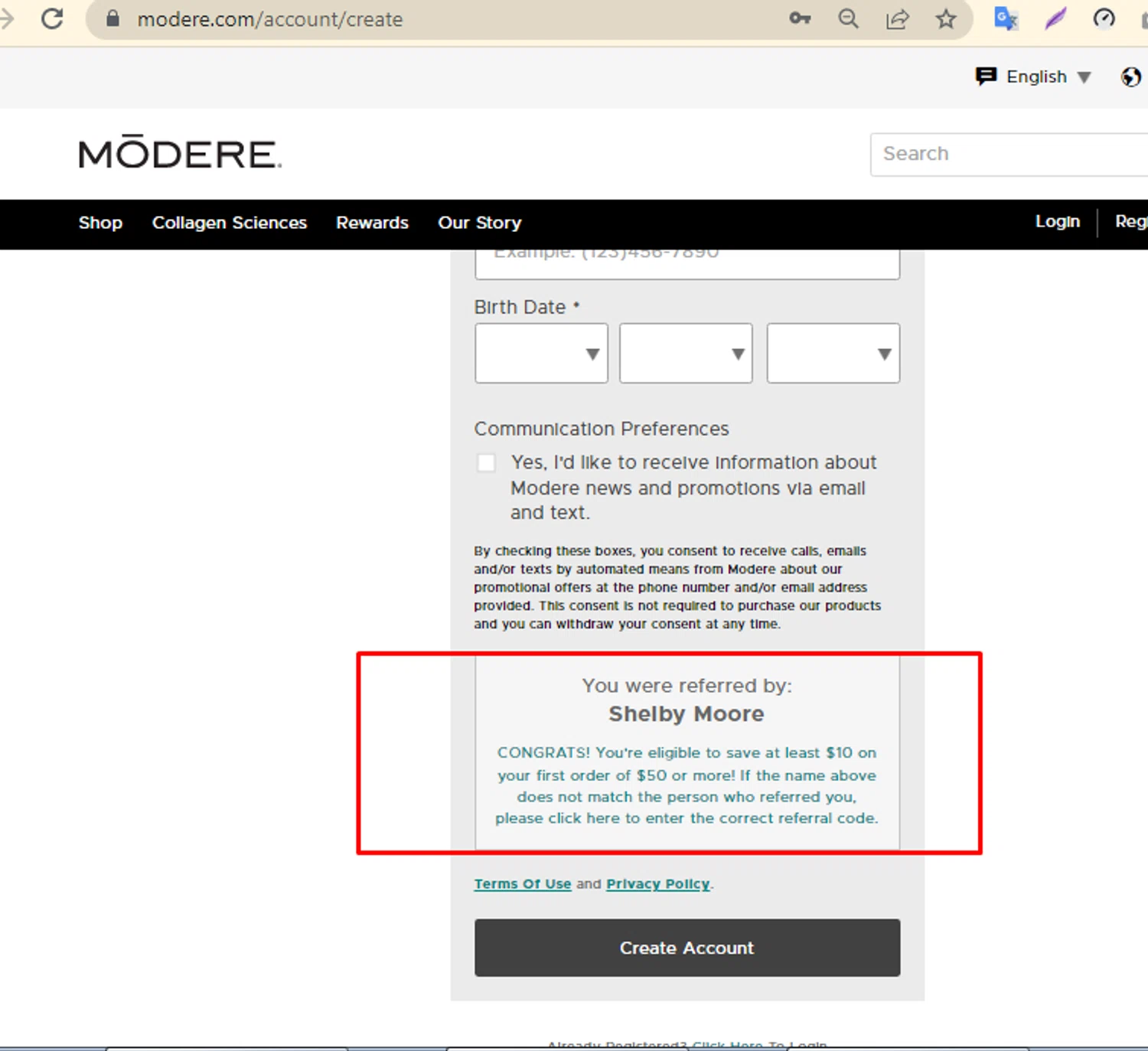The height and width of the screenshot is (1051, 1148).
Task: Click the Communication Preferences heading
Action: click(x=602, y=429)
